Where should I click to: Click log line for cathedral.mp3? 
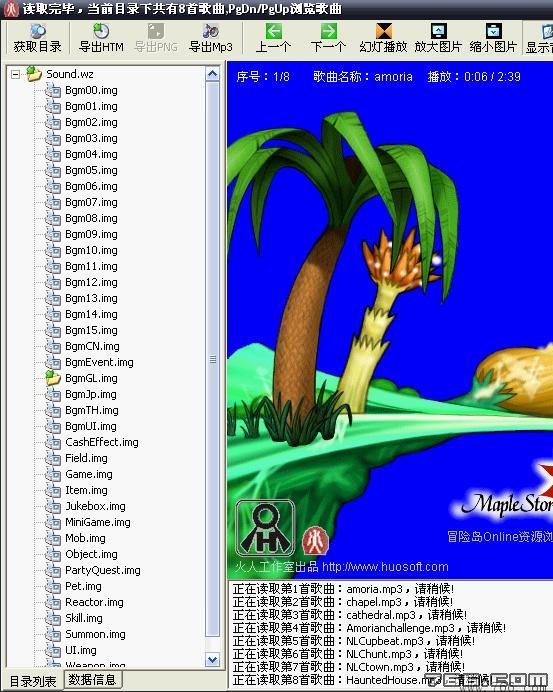click(x=350, y=615)
